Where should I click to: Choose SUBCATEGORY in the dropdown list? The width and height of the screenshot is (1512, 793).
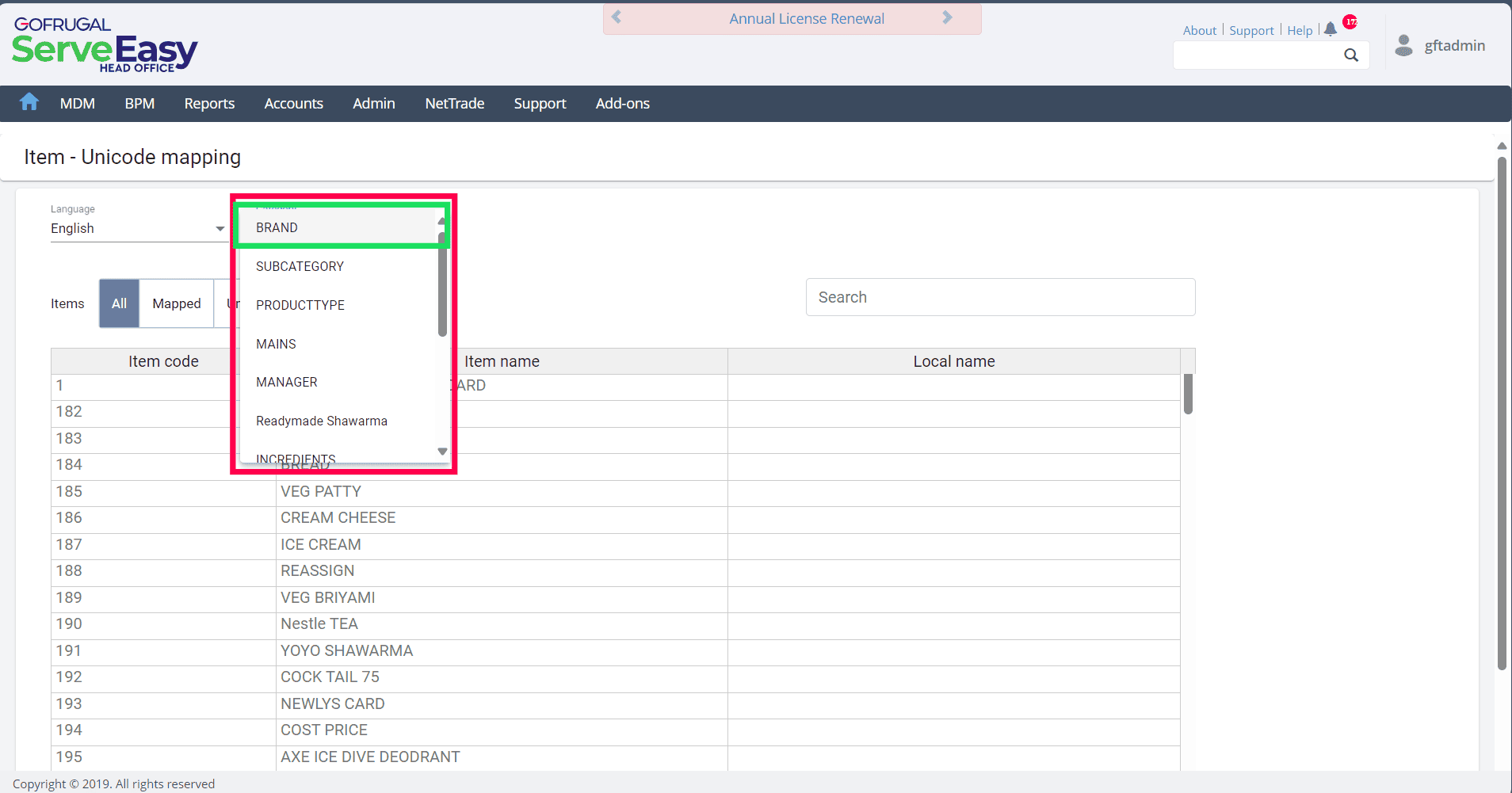point(338,266)
